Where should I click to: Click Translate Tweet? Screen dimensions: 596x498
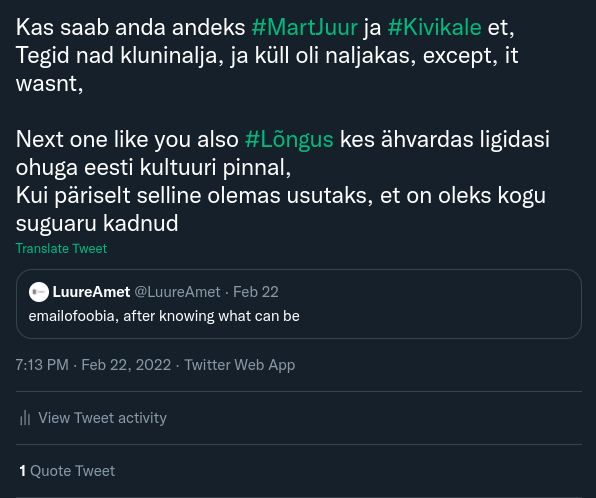(61, 249)
